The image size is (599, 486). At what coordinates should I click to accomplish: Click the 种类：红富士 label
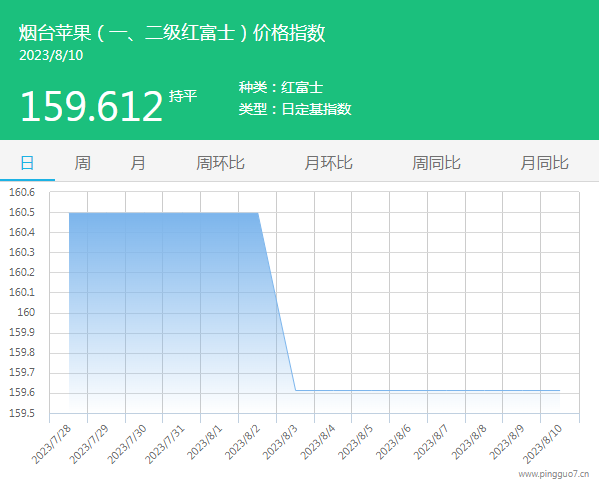[281, 87]
